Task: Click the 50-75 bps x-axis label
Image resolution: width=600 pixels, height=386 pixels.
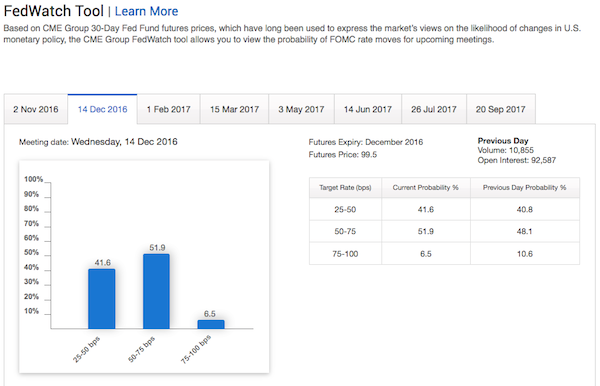Action: pyautogui.click(x=141, y=349)
